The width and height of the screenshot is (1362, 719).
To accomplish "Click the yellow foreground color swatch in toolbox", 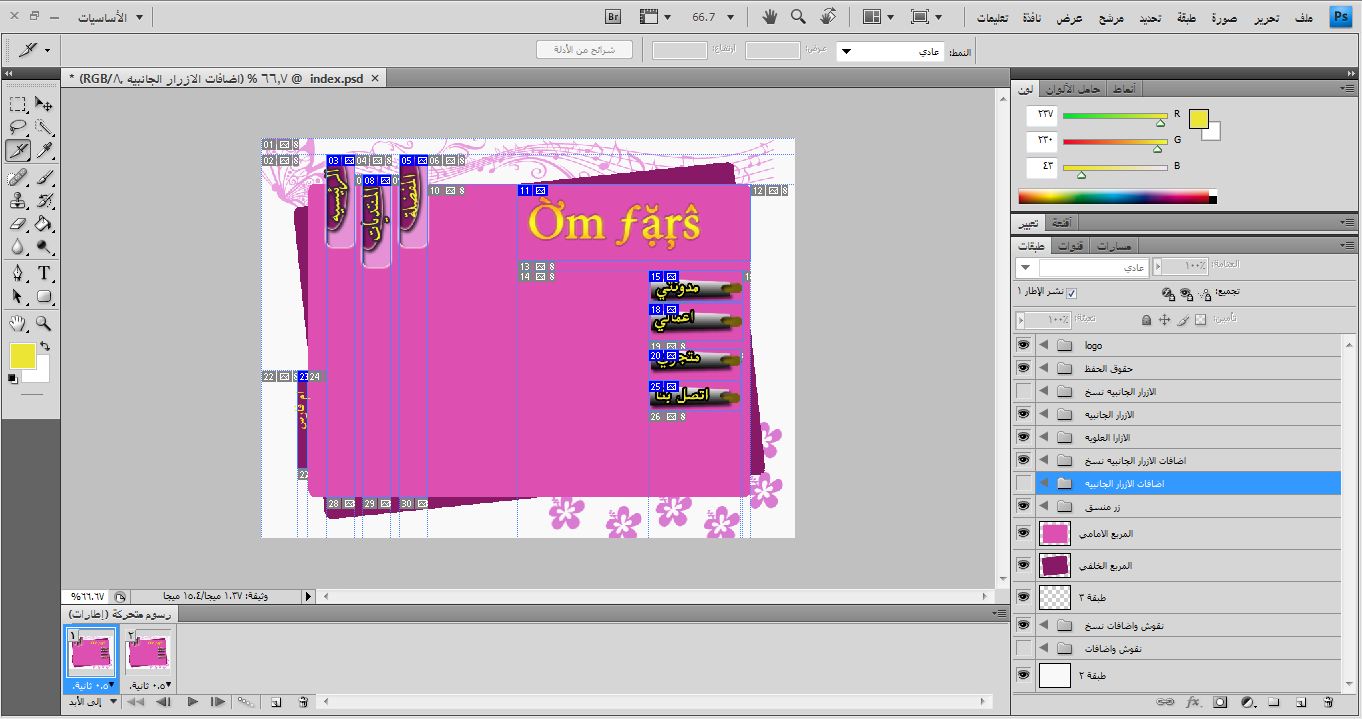I will pos(22,355).
